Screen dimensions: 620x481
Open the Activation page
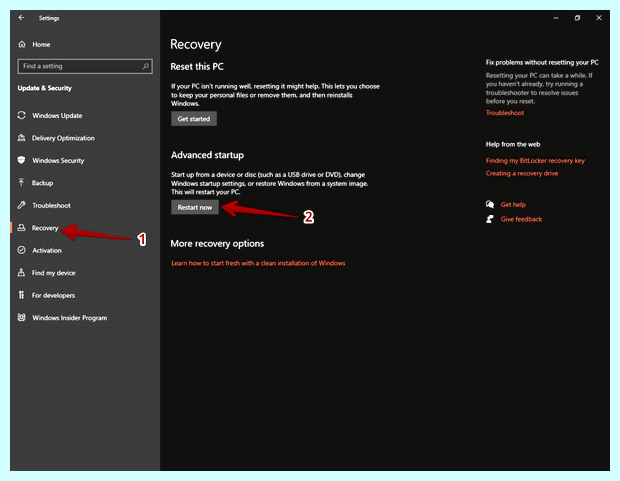[47, 250]
